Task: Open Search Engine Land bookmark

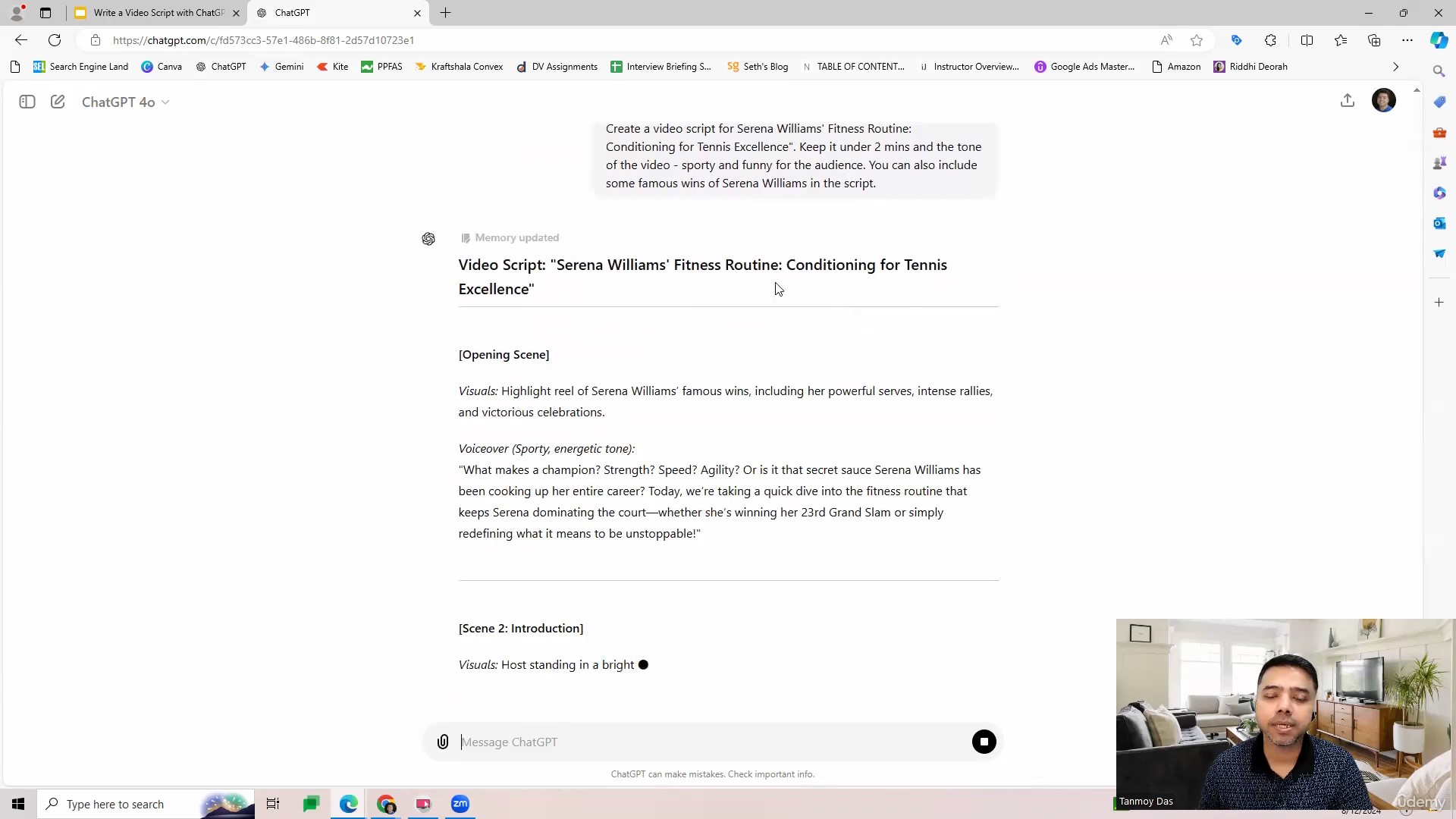Action: pos(80,67)
